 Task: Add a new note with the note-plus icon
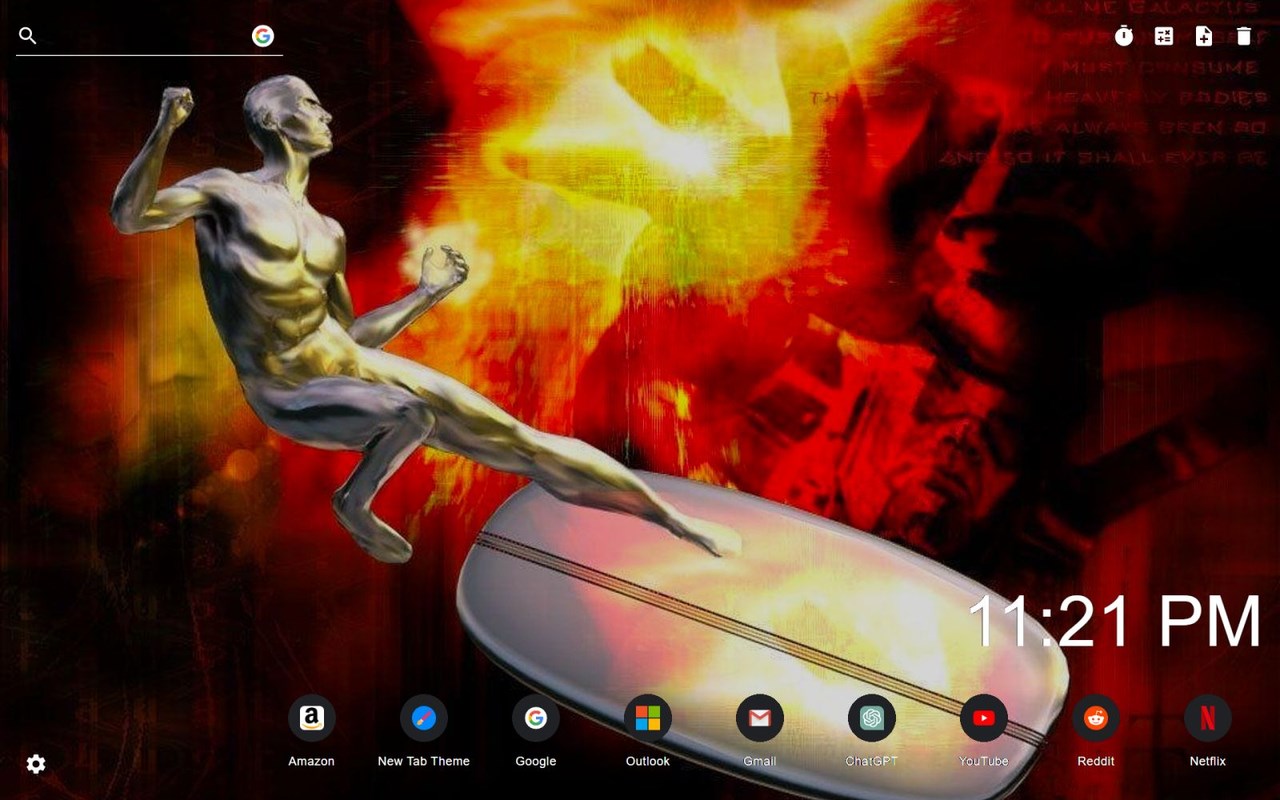coord(1204,36)
